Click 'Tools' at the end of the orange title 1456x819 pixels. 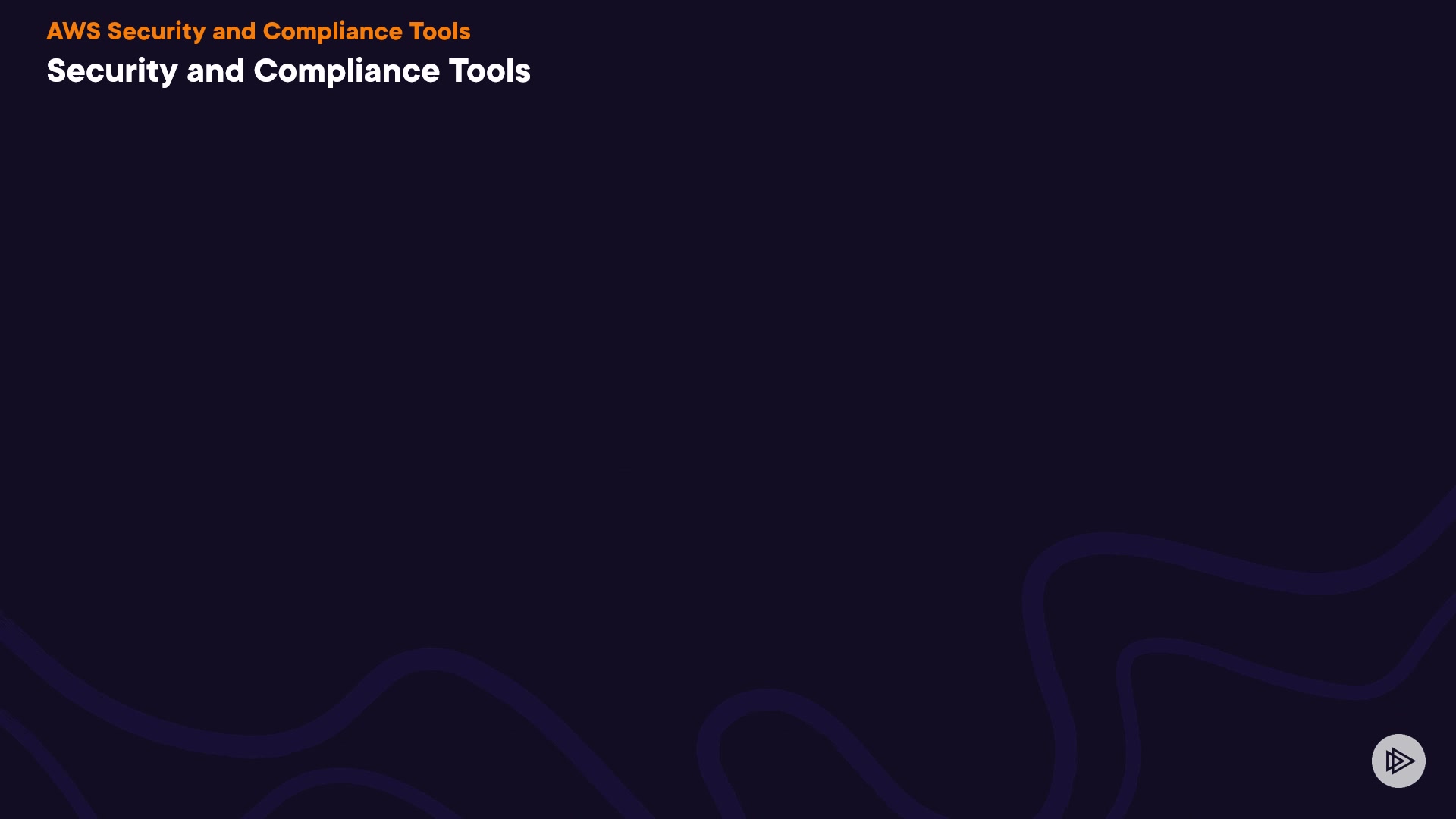tap(440, 32)
